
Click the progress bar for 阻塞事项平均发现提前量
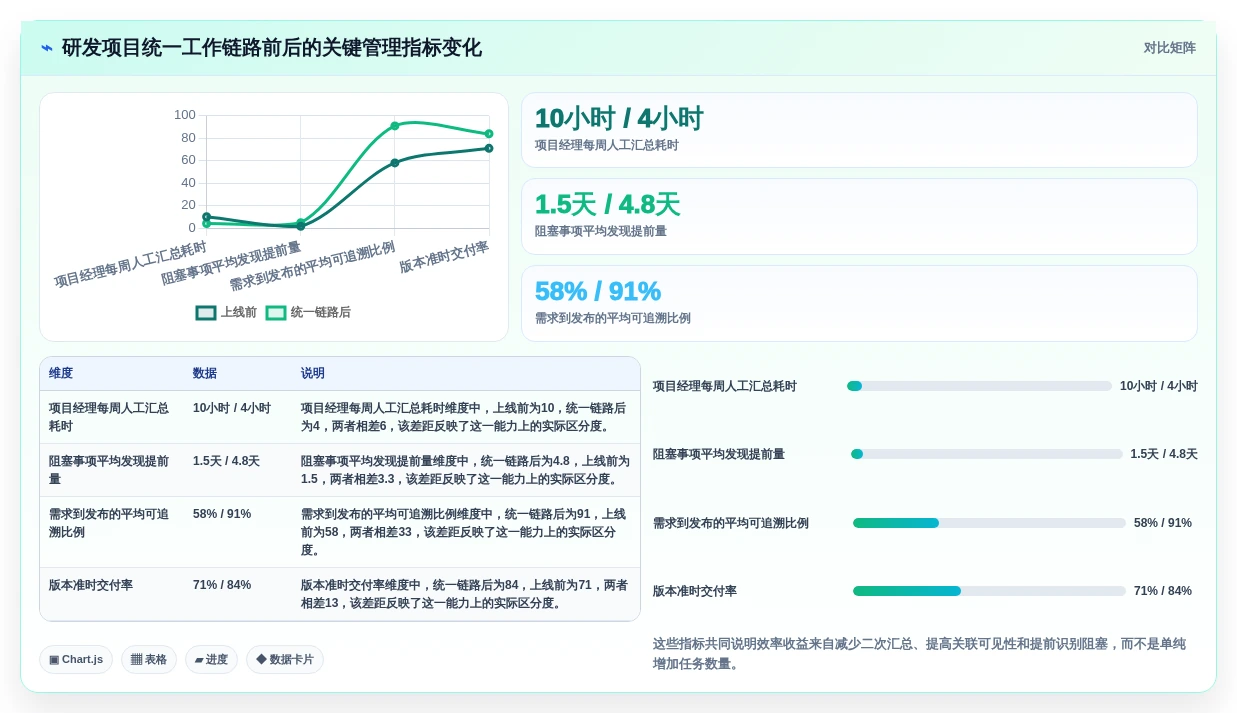tap(987, 454)
